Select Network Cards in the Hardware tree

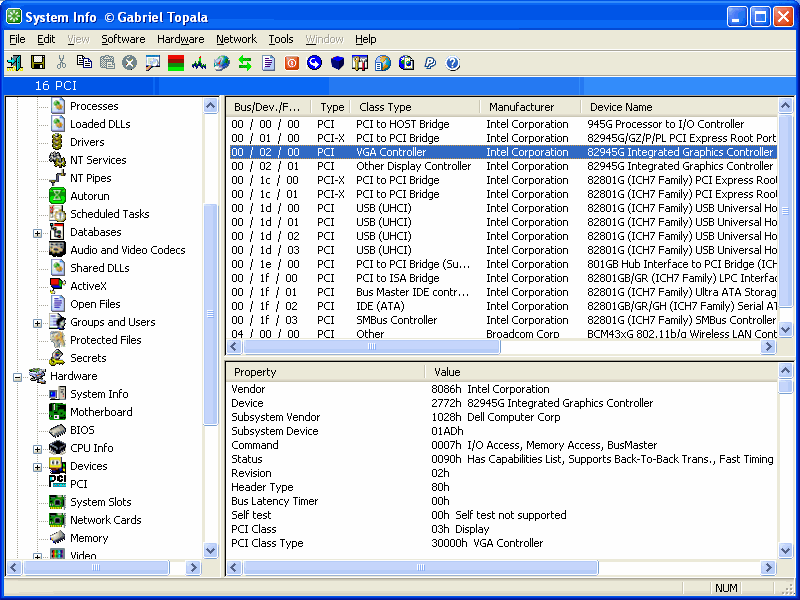[x=105, y=520]
